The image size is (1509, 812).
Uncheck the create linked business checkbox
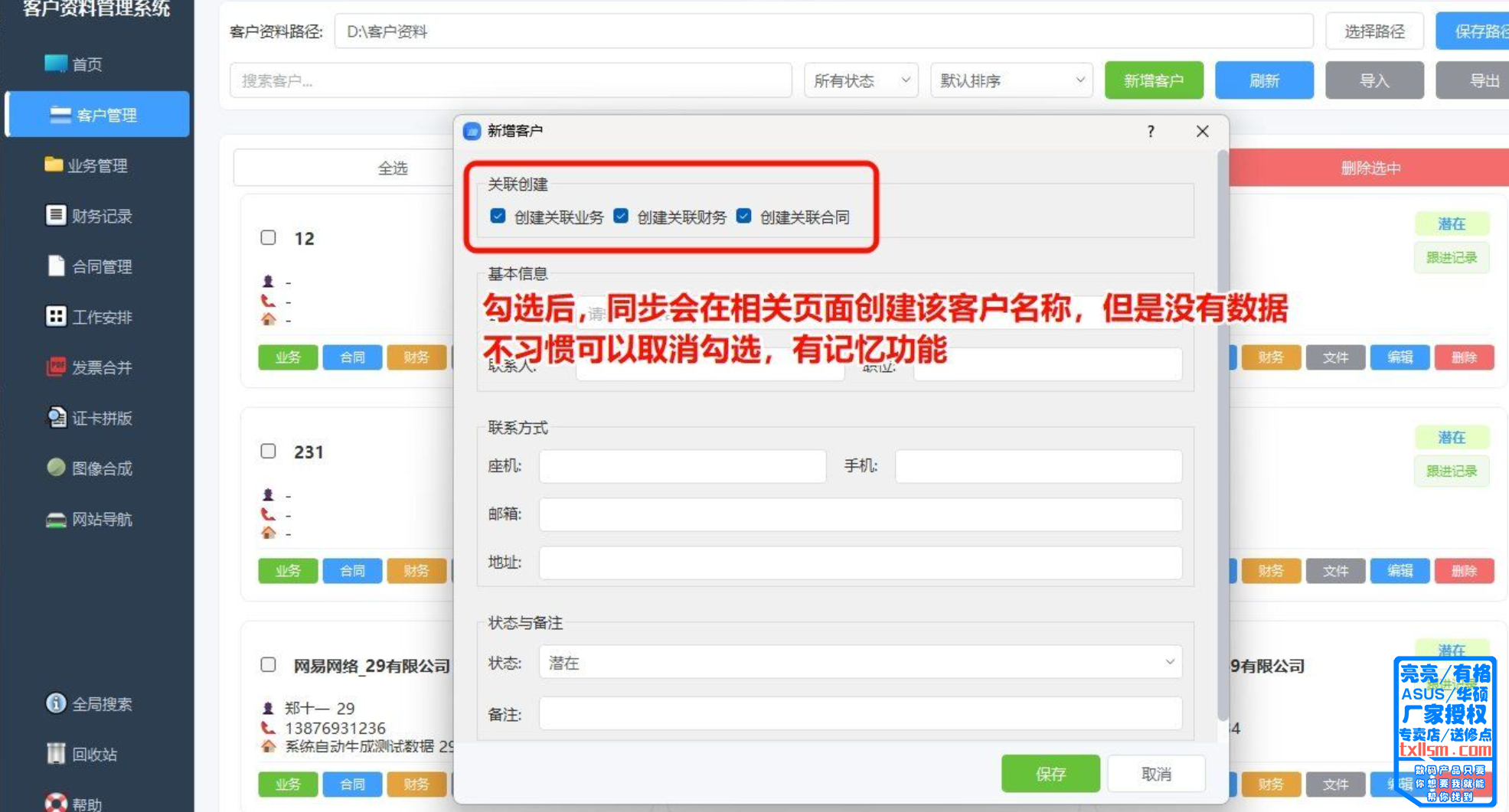tap(498, 217)
